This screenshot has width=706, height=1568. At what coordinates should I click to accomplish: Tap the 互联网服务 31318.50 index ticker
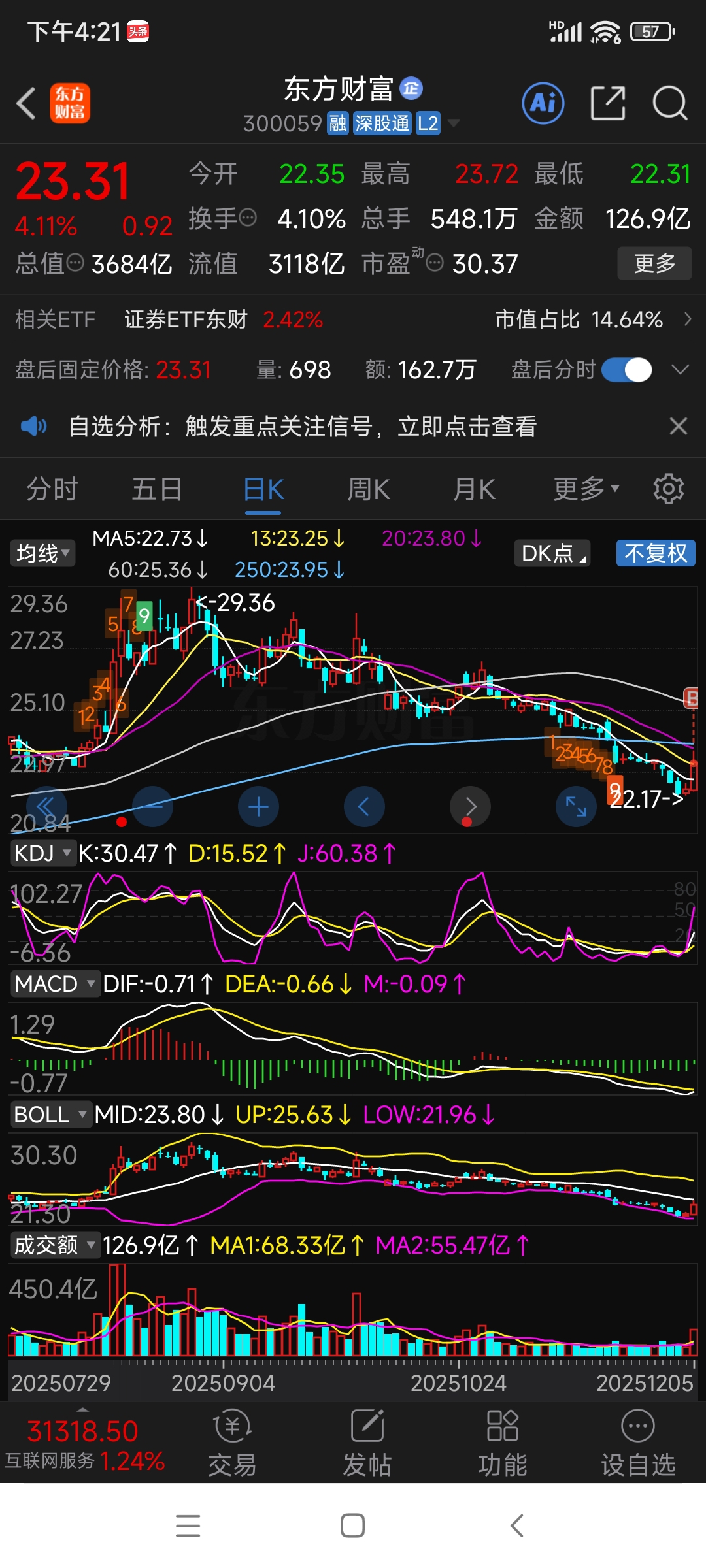point(84,1445)
